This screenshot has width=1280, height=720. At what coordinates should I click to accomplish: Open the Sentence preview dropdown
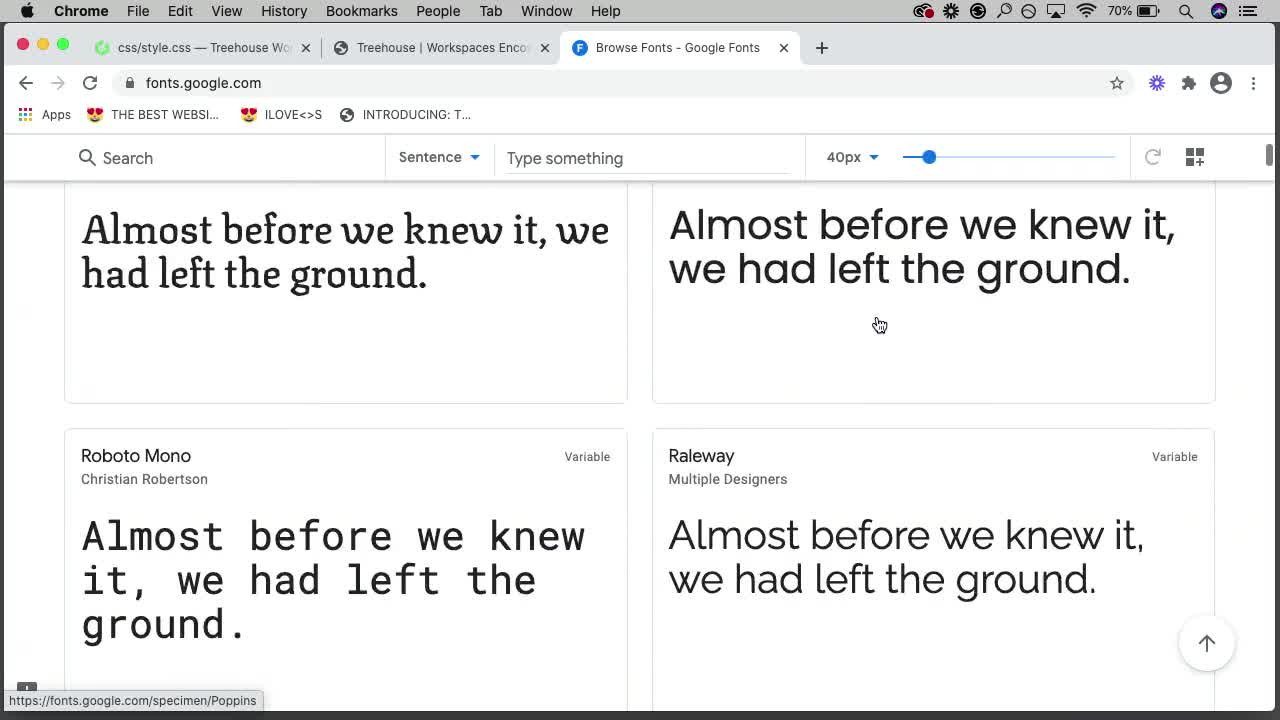coord(439,157)
